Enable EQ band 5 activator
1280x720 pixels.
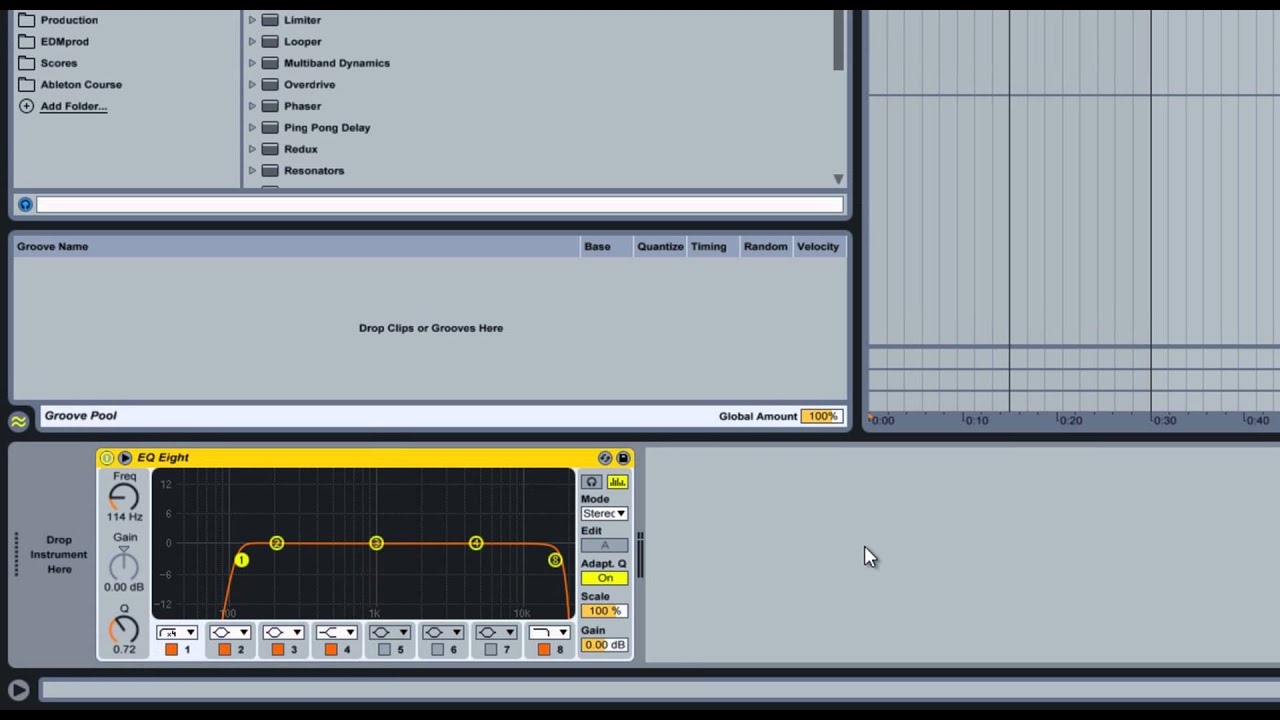pyautogui.click(x=384, y=650)
